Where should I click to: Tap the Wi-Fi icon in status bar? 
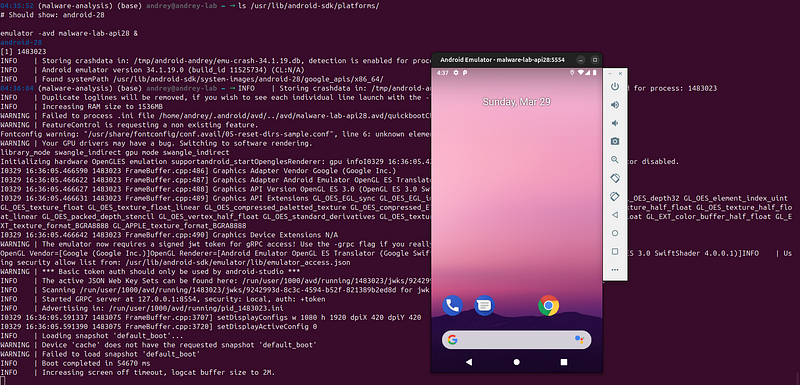pos(581,73)
